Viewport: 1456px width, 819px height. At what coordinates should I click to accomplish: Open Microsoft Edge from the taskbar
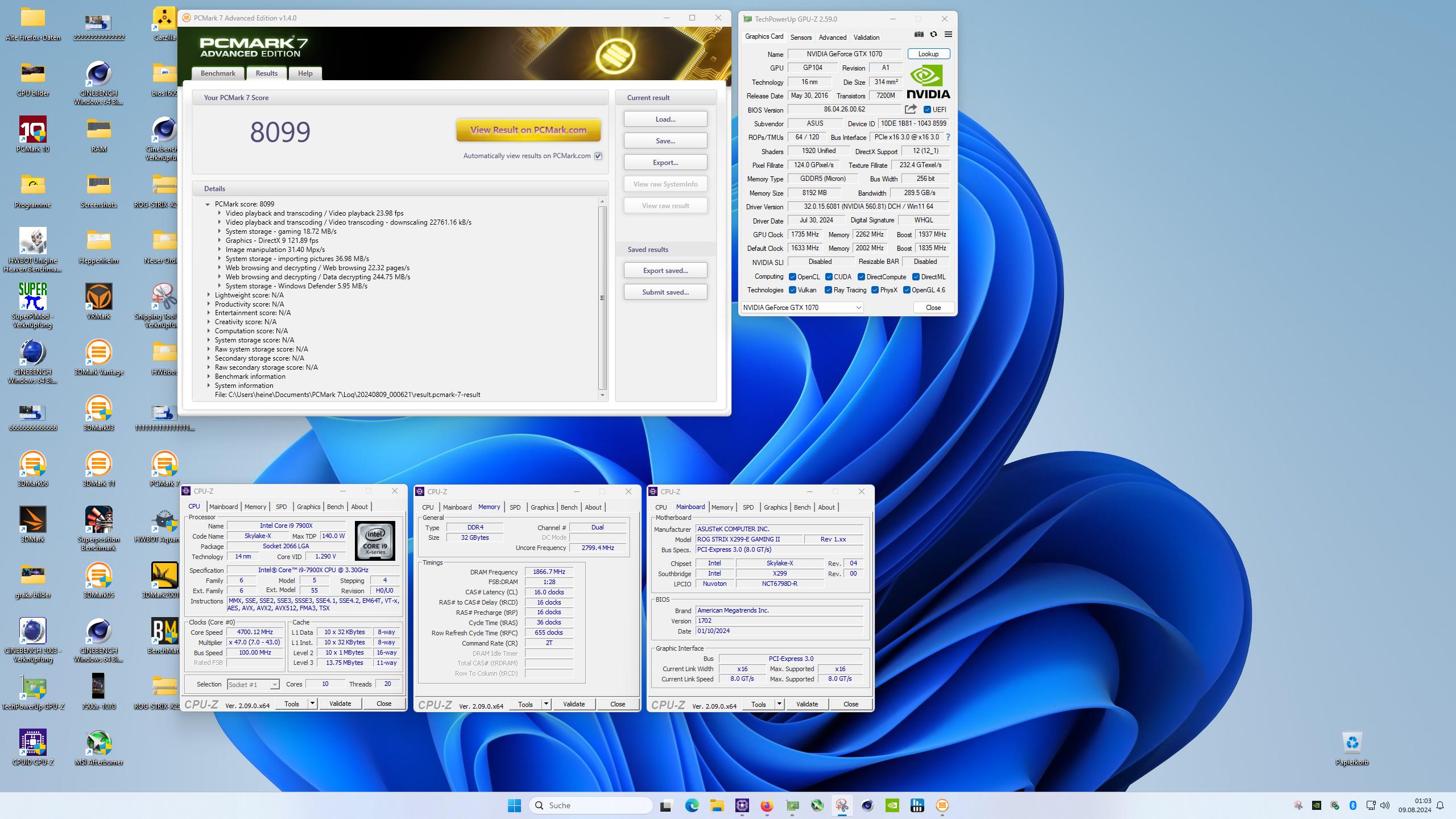[x=692, y=805]
